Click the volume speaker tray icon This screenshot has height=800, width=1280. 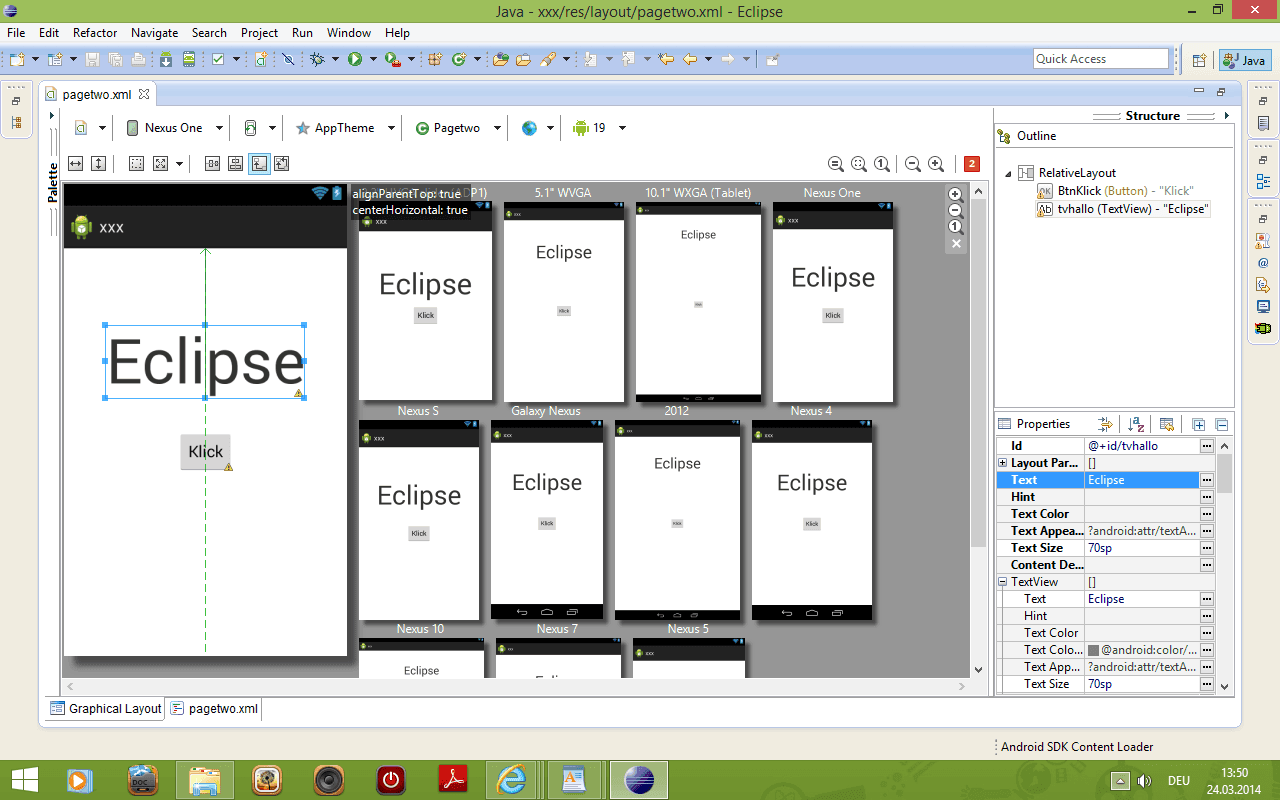pyautogui.click(x=1144, y=781)
